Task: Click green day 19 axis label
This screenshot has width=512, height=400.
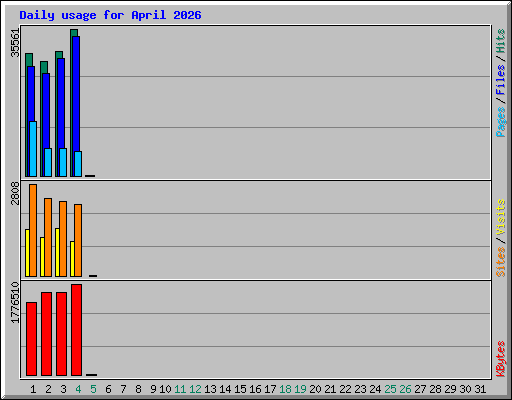Action: (x=300, y=389)
